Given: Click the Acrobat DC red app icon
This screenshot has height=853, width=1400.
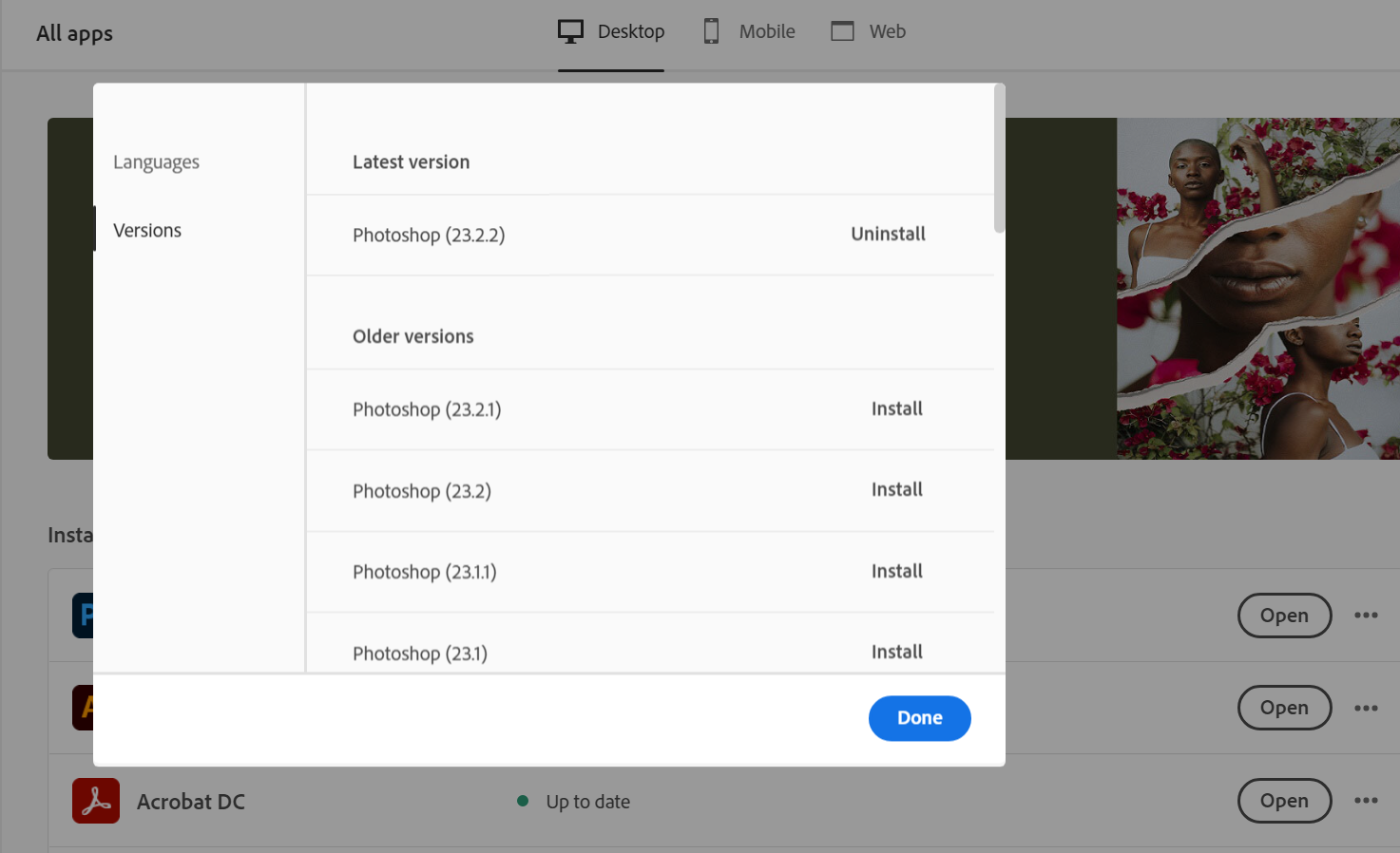Looking at the screenshot, I should click(x=95, y=801).
